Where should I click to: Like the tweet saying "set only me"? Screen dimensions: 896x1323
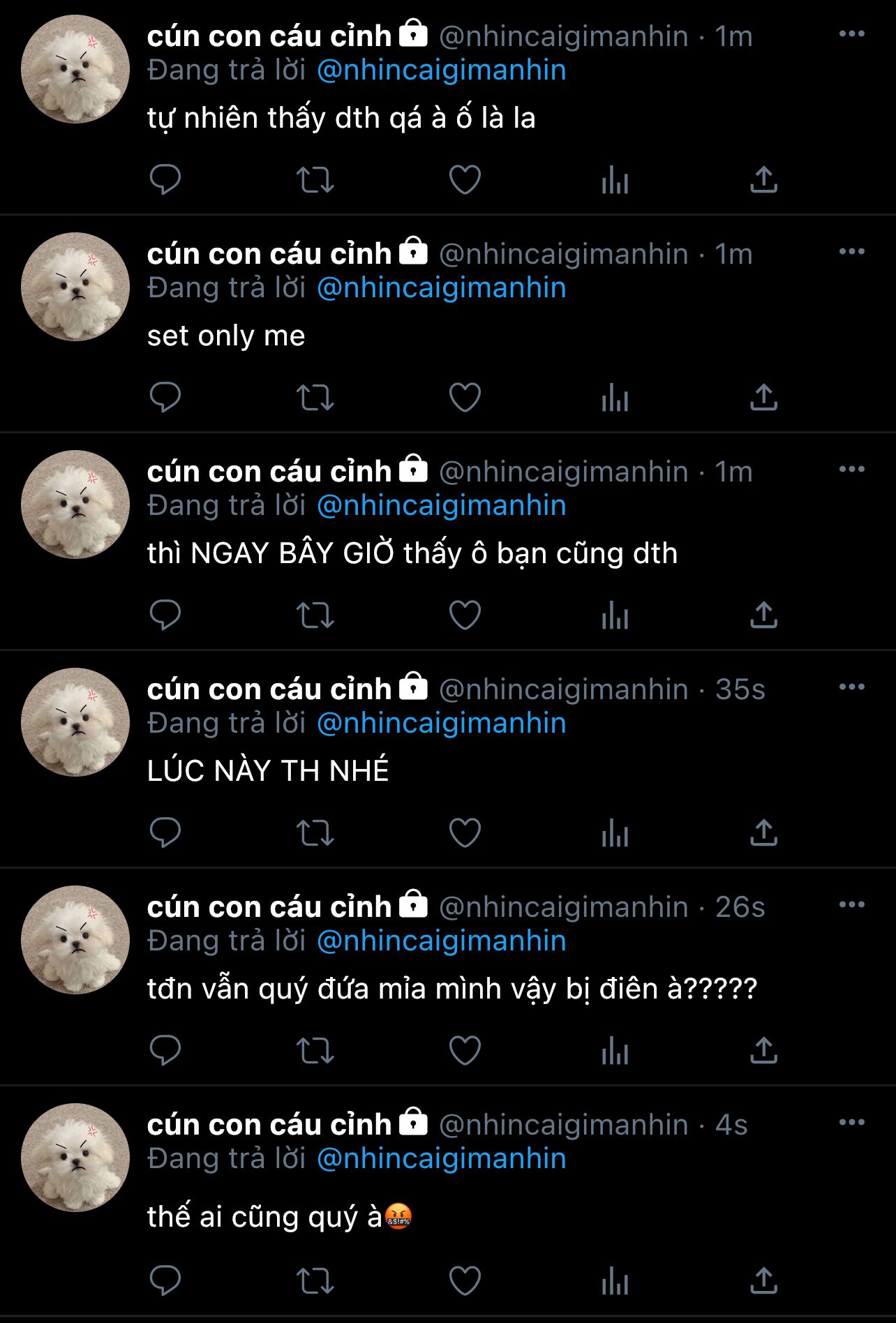click(465, 397)
